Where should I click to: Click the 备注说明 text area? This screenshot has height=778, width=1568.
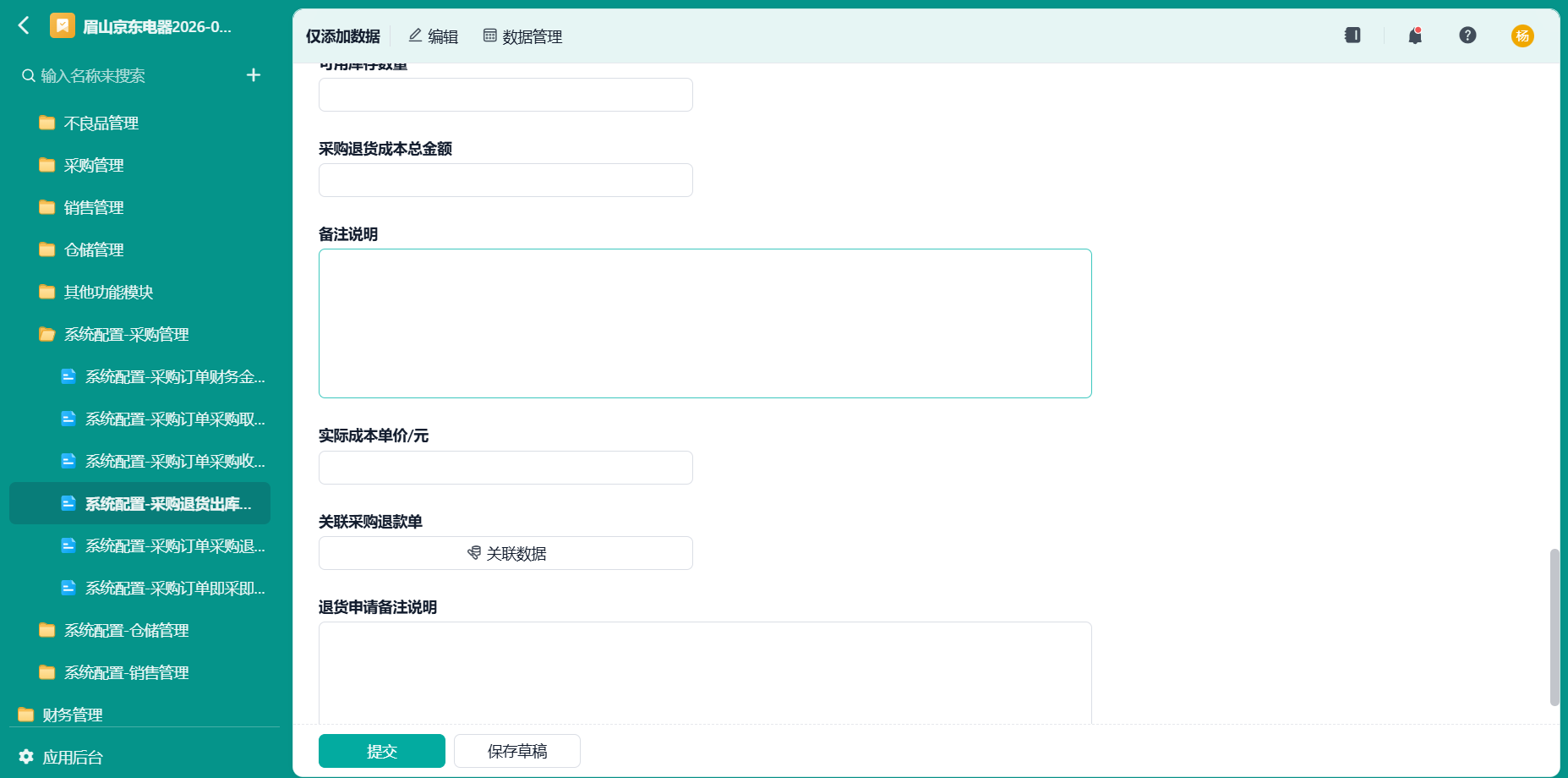705,323
